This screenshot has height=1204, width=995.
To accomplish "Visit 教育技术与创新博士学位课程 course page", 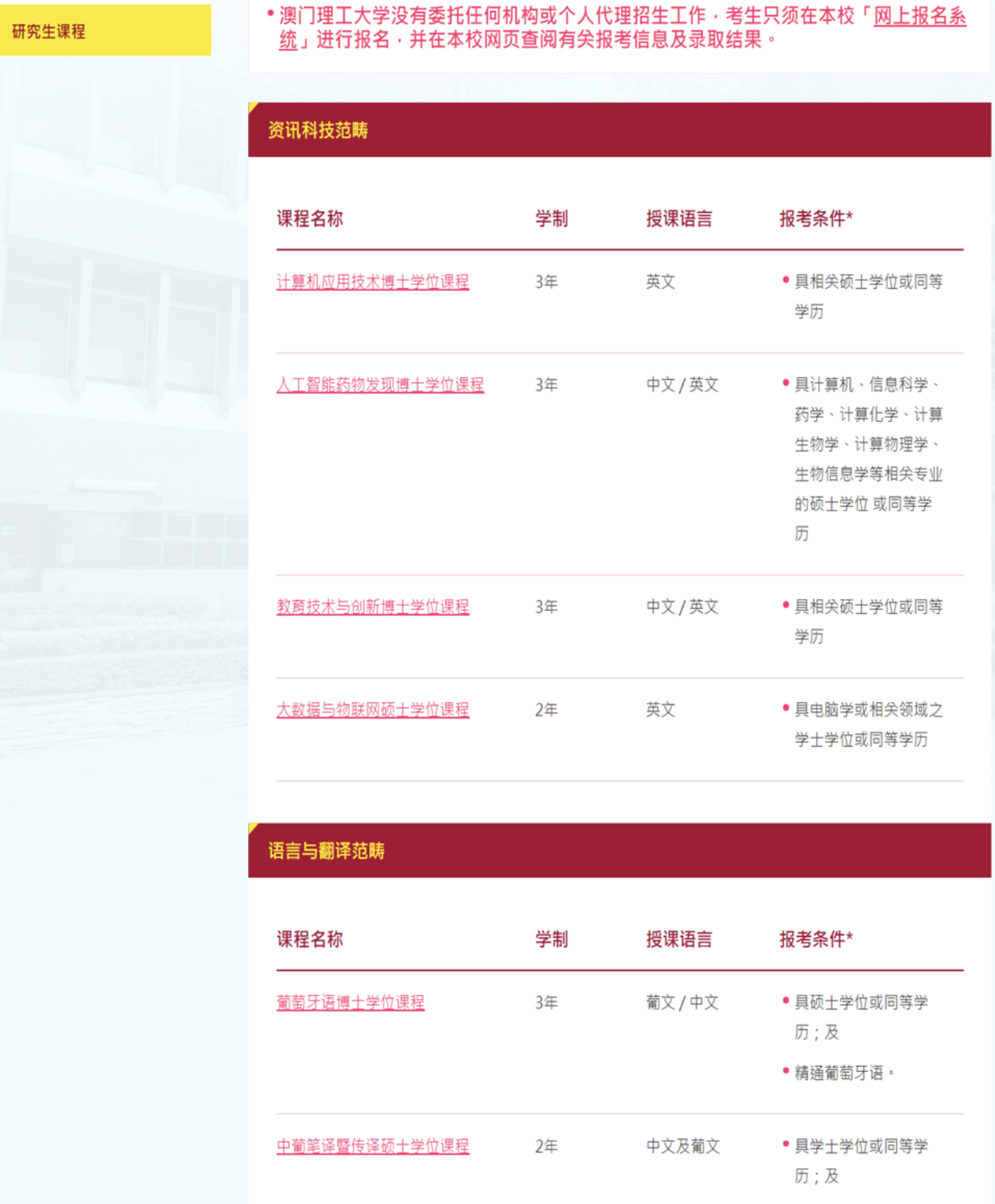I will [x=373, y=606].
